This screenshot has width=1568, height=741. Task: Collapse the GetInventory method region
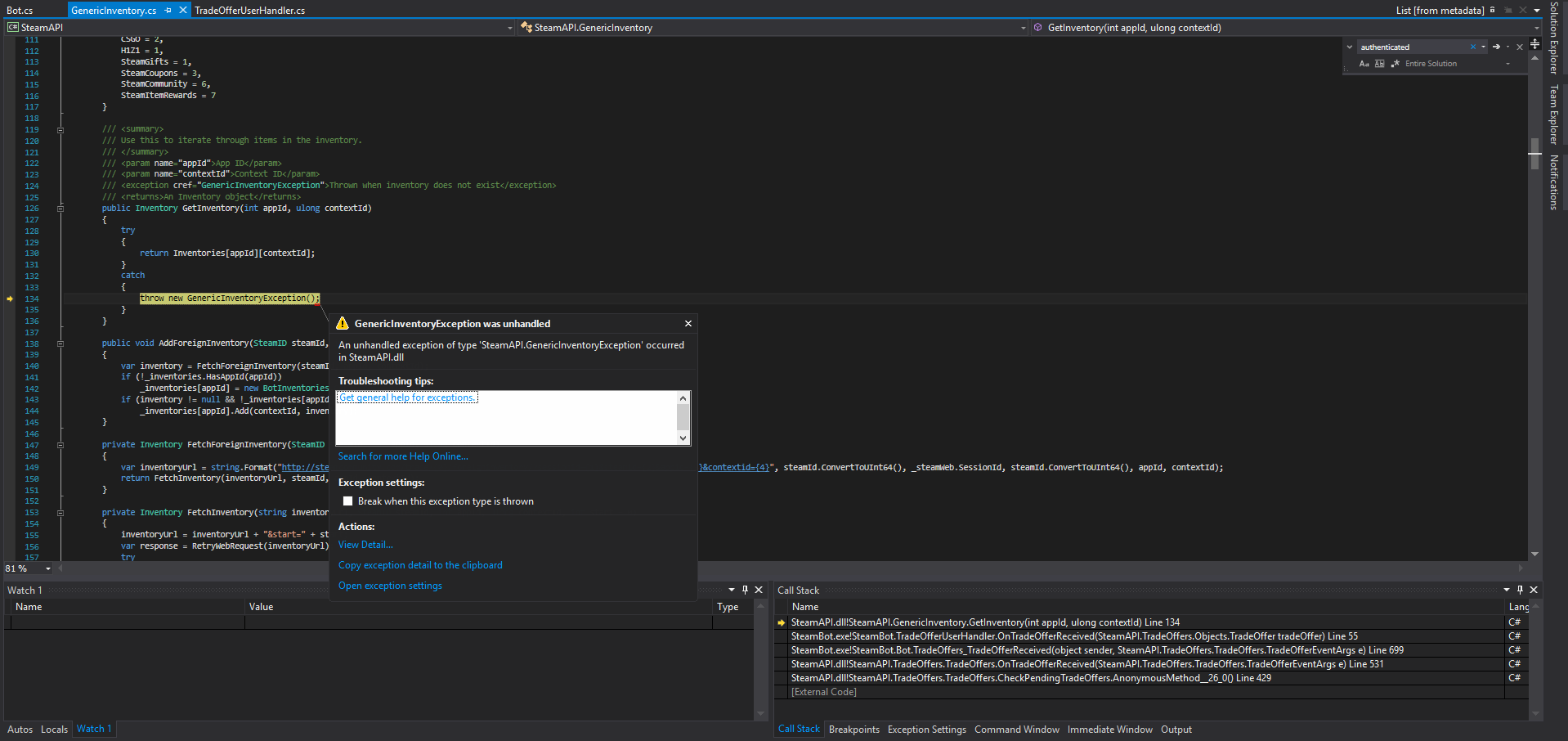tap(60, 209)
